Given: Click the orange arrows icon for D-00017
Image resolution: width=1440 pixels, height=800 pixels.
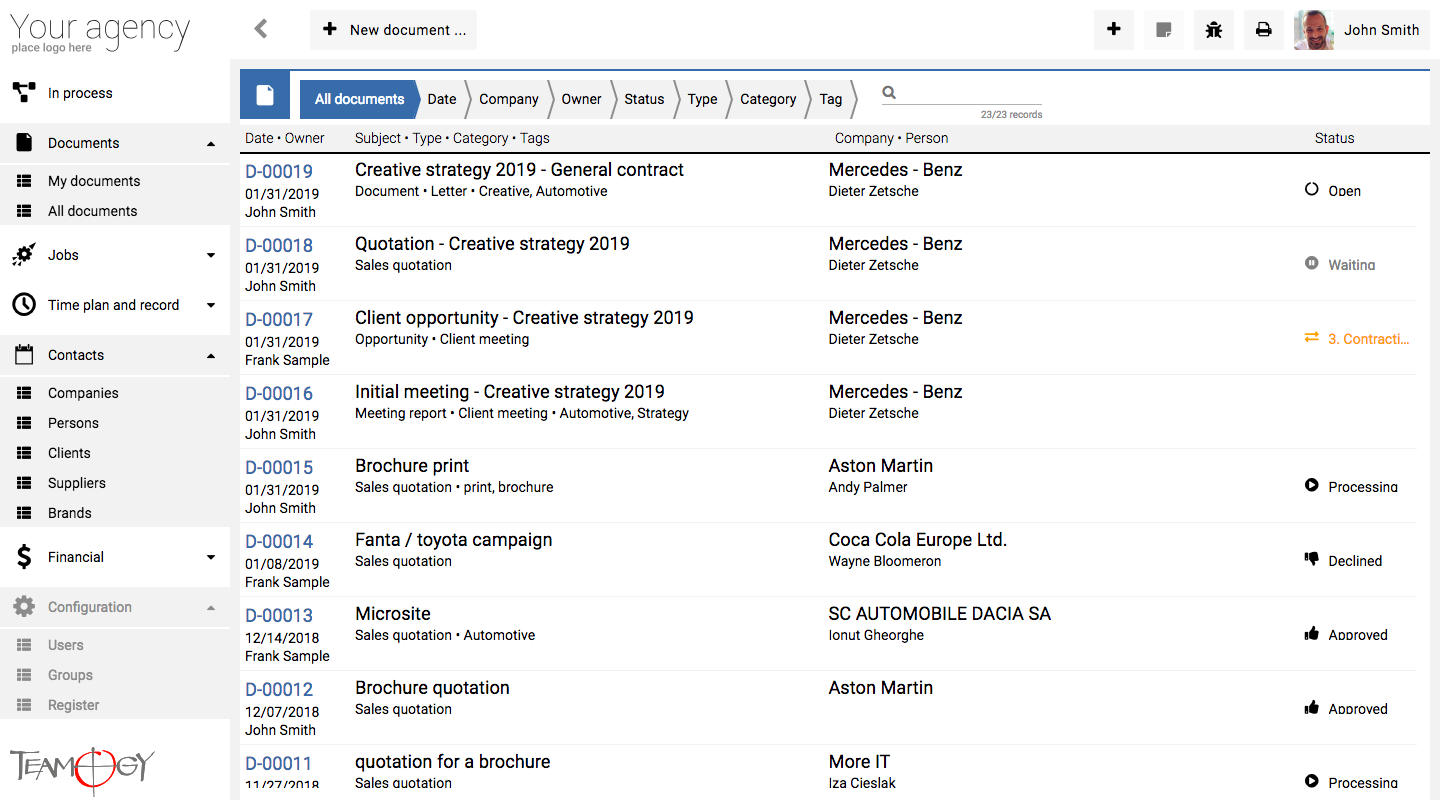Looking at the screenshot, I should (1312, 338).
